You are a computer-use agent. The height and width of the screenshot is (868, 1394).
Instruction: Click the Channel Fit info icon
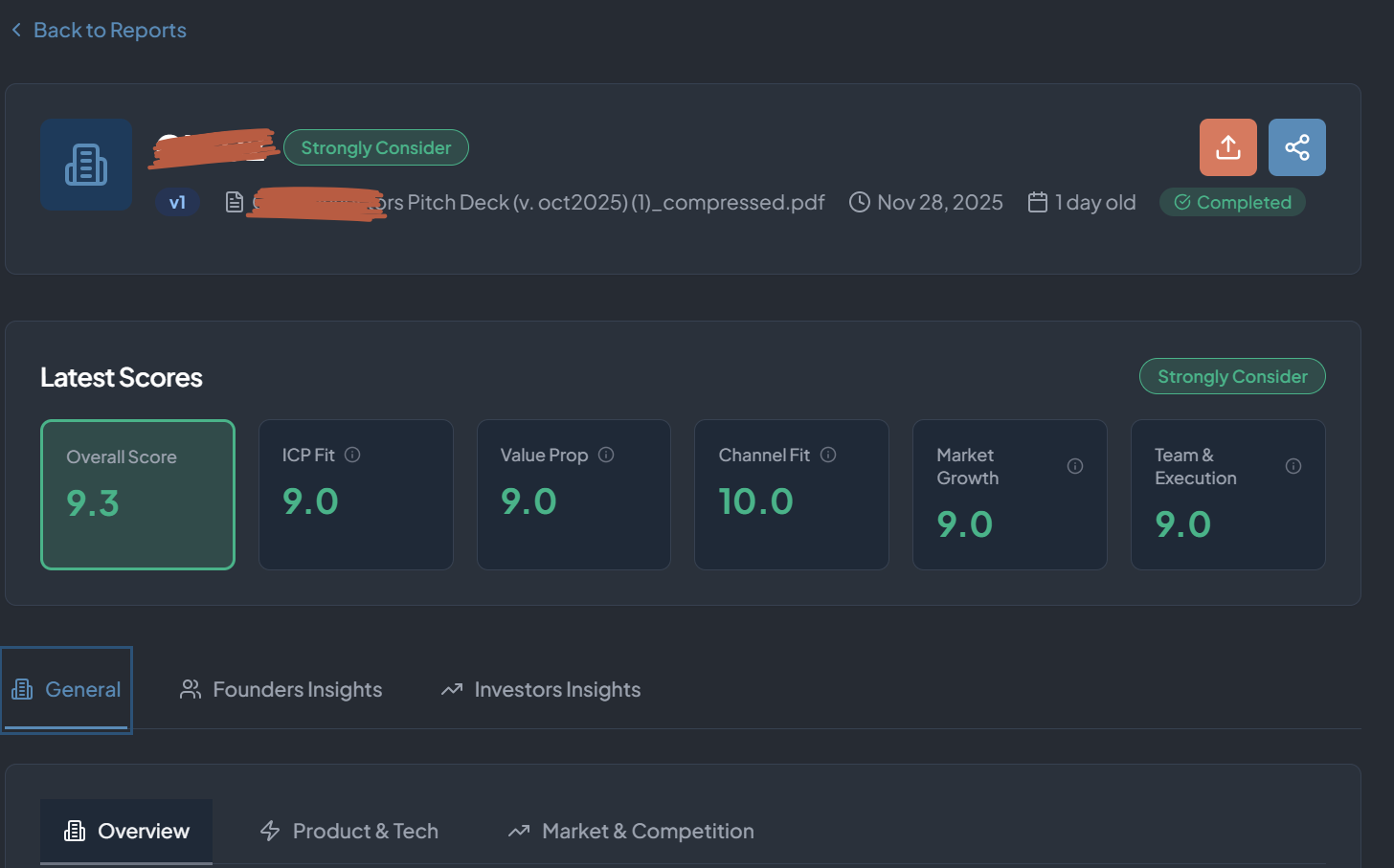(828, 455)
